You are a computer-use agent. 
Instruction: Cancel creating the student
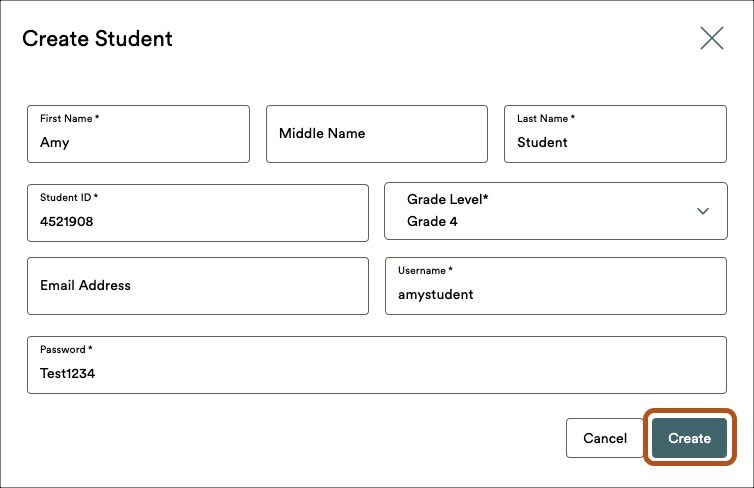tap(605, 438)
